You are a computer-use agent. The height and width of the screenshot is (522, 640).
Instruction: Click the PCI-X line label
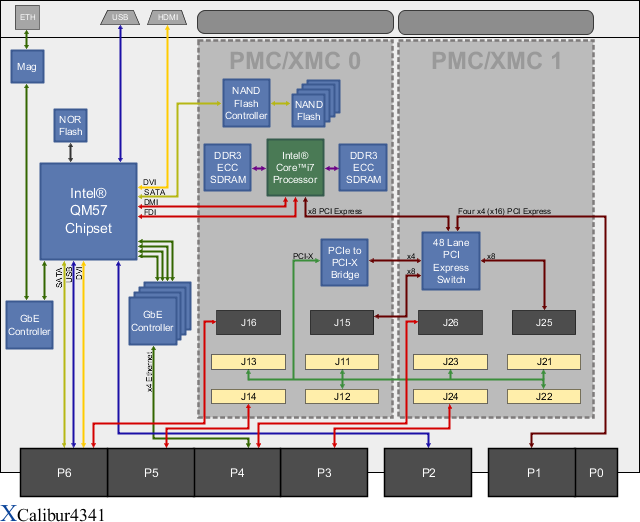303,256
